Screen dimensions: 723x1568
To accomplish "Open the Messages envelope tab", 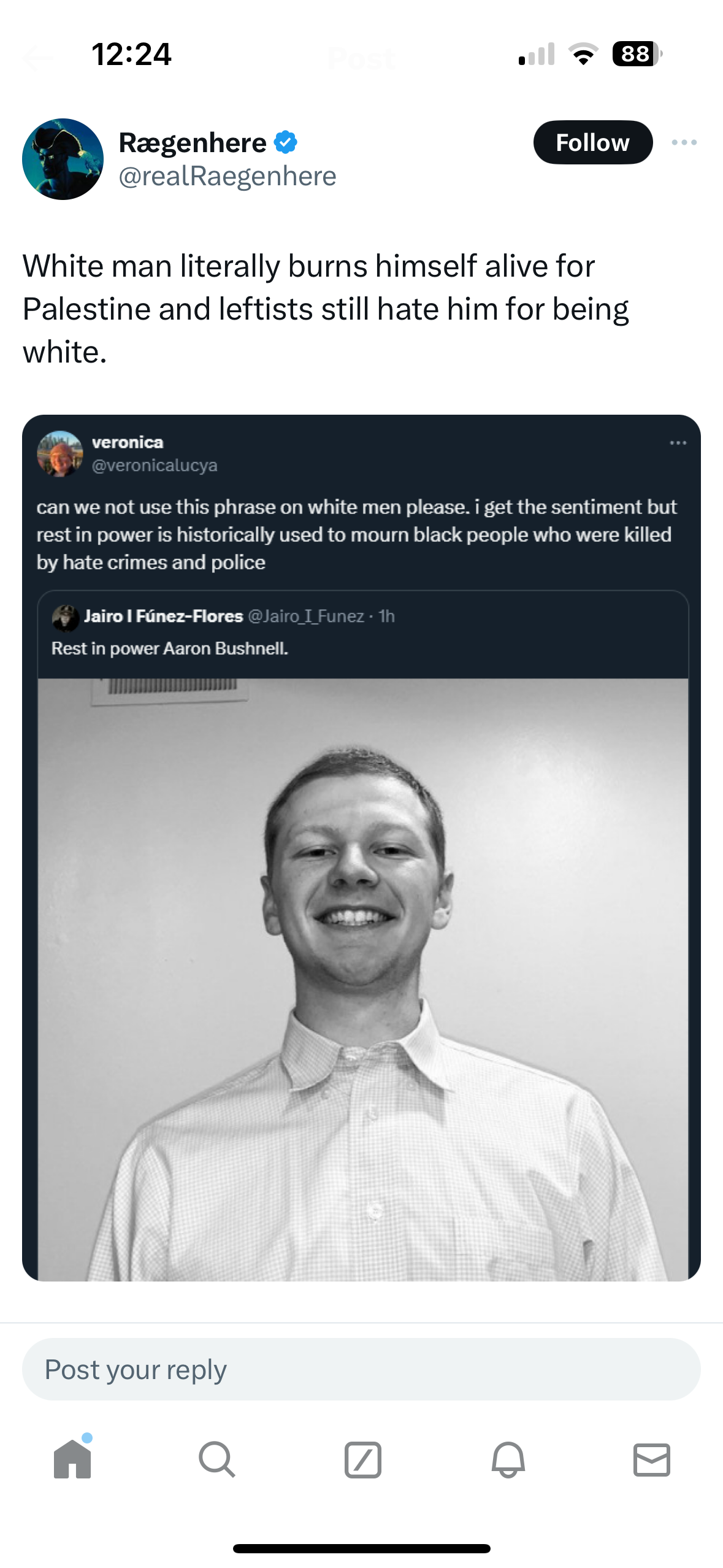I will coord(651,1459).
